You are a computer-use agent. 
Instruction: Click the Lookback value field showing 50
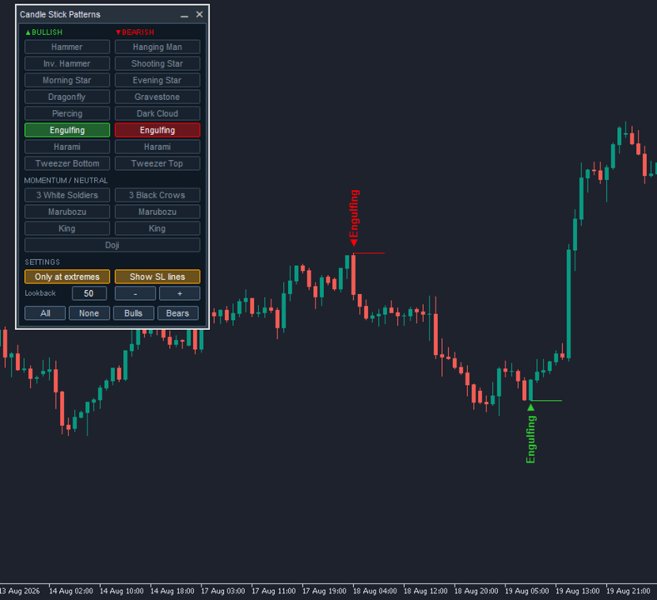pyautogui.click(x=89, y=293)
